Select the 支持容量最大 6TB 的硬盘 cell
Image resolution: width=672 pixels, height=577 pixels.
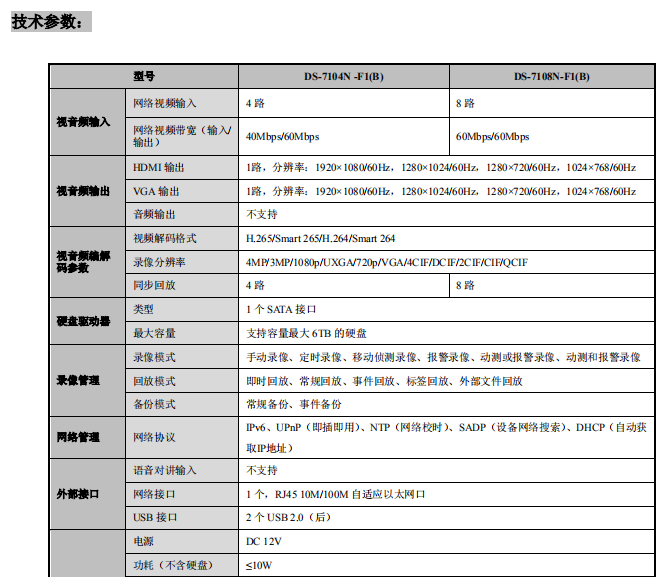[x=447, y=334]
